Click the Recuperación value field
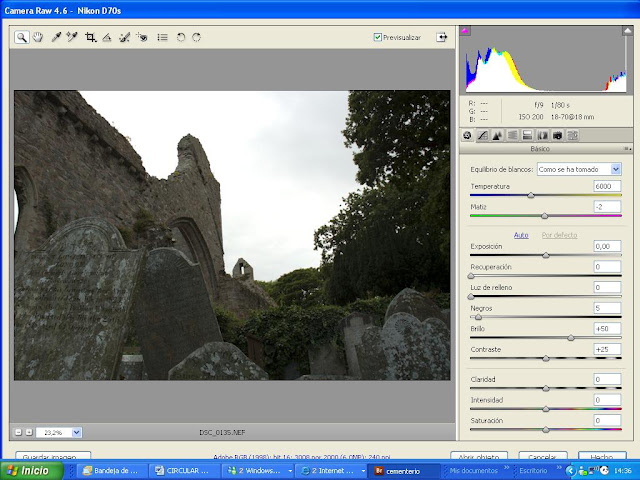 pyautogui.click(x=607, y=267)
